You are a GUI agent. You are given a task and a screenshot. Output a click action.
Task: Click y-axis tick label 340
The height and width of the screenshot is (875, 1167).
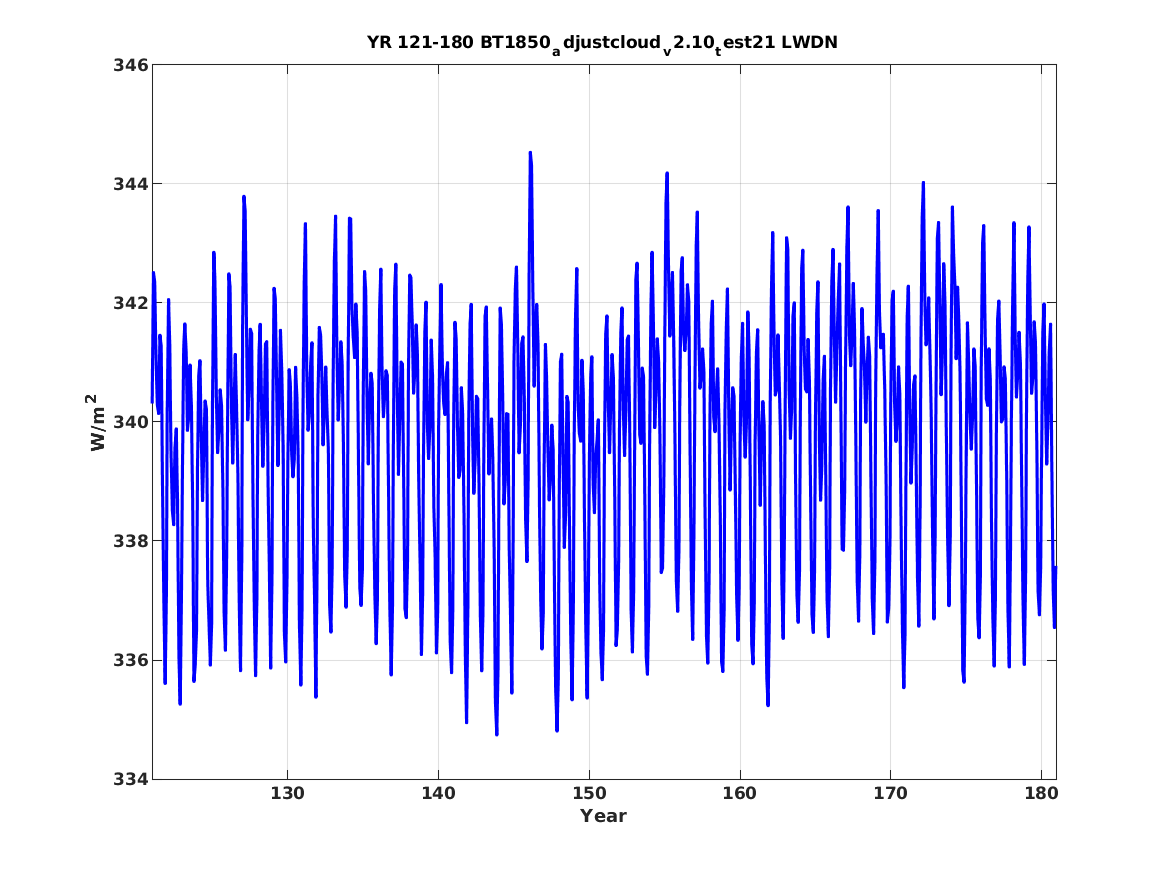[130, 422]
